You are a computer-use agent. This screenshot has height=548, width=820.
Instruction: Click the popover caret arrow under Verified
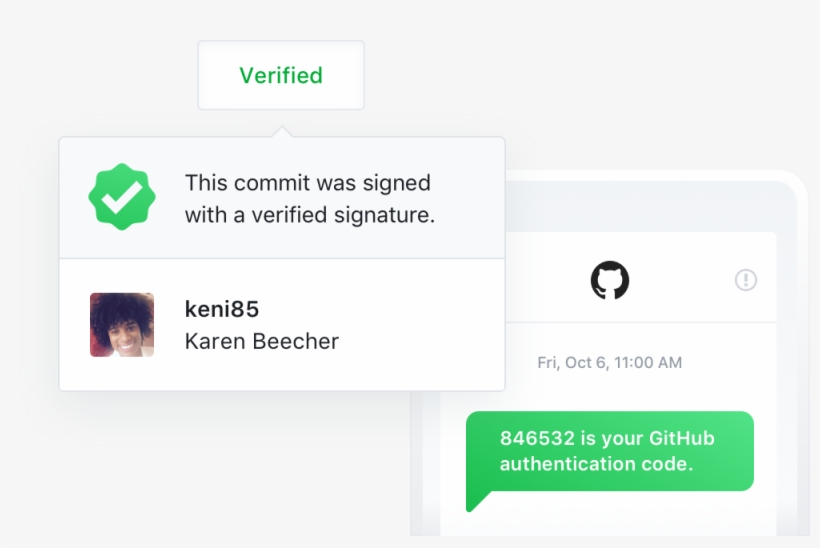282,131
